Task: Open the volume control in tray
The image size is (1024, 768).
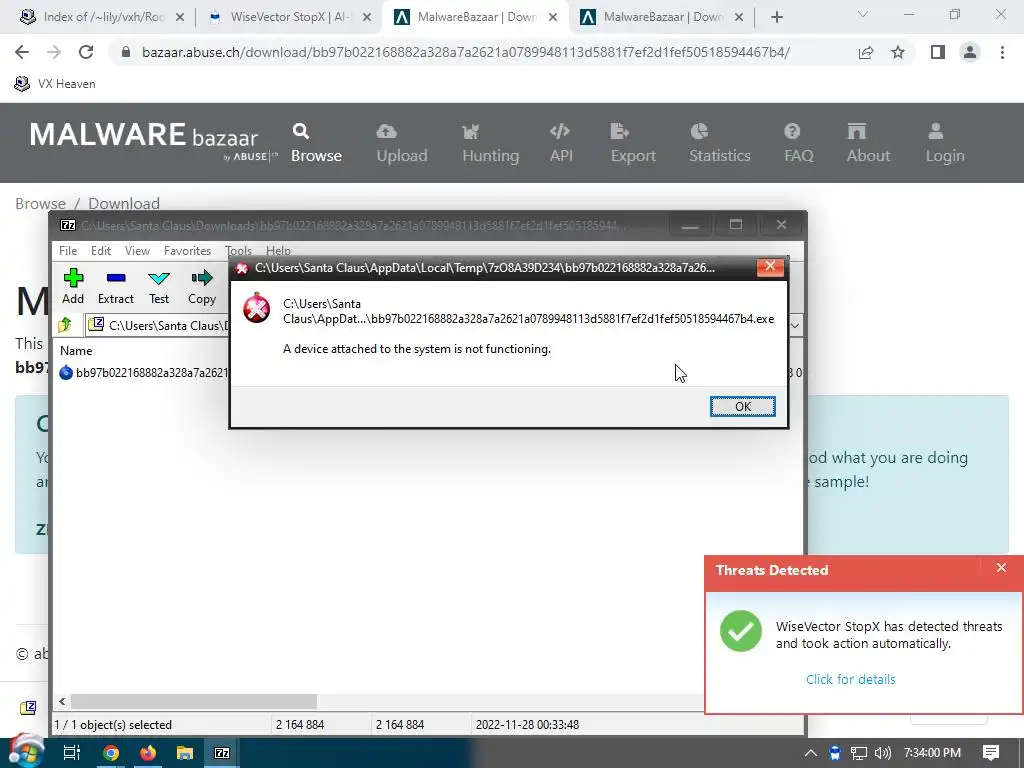Action: coord(882,753)
